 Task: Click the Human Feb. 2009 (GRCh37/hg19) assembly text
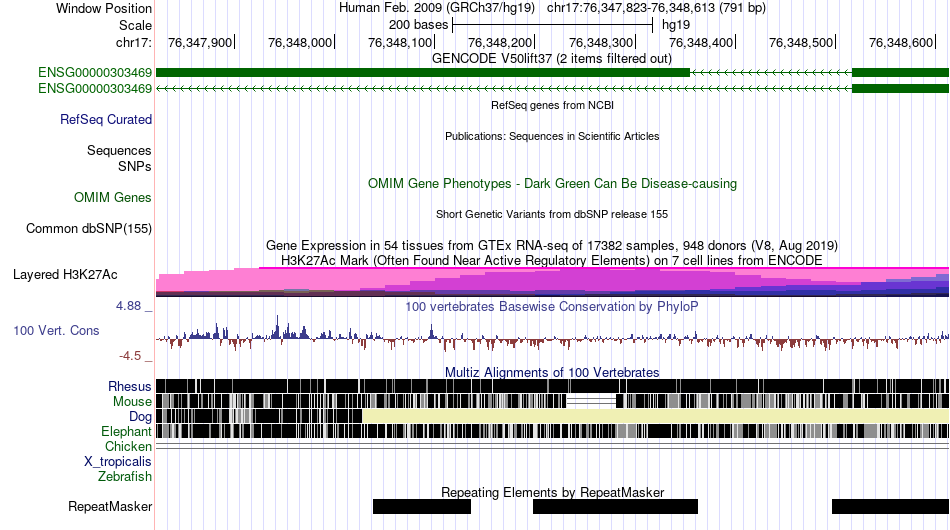(437, 8)
